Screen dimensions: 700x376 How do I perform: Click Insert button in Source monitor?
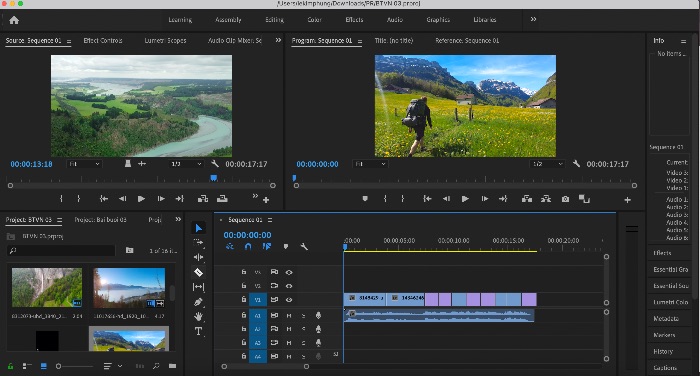coord(203,199)
